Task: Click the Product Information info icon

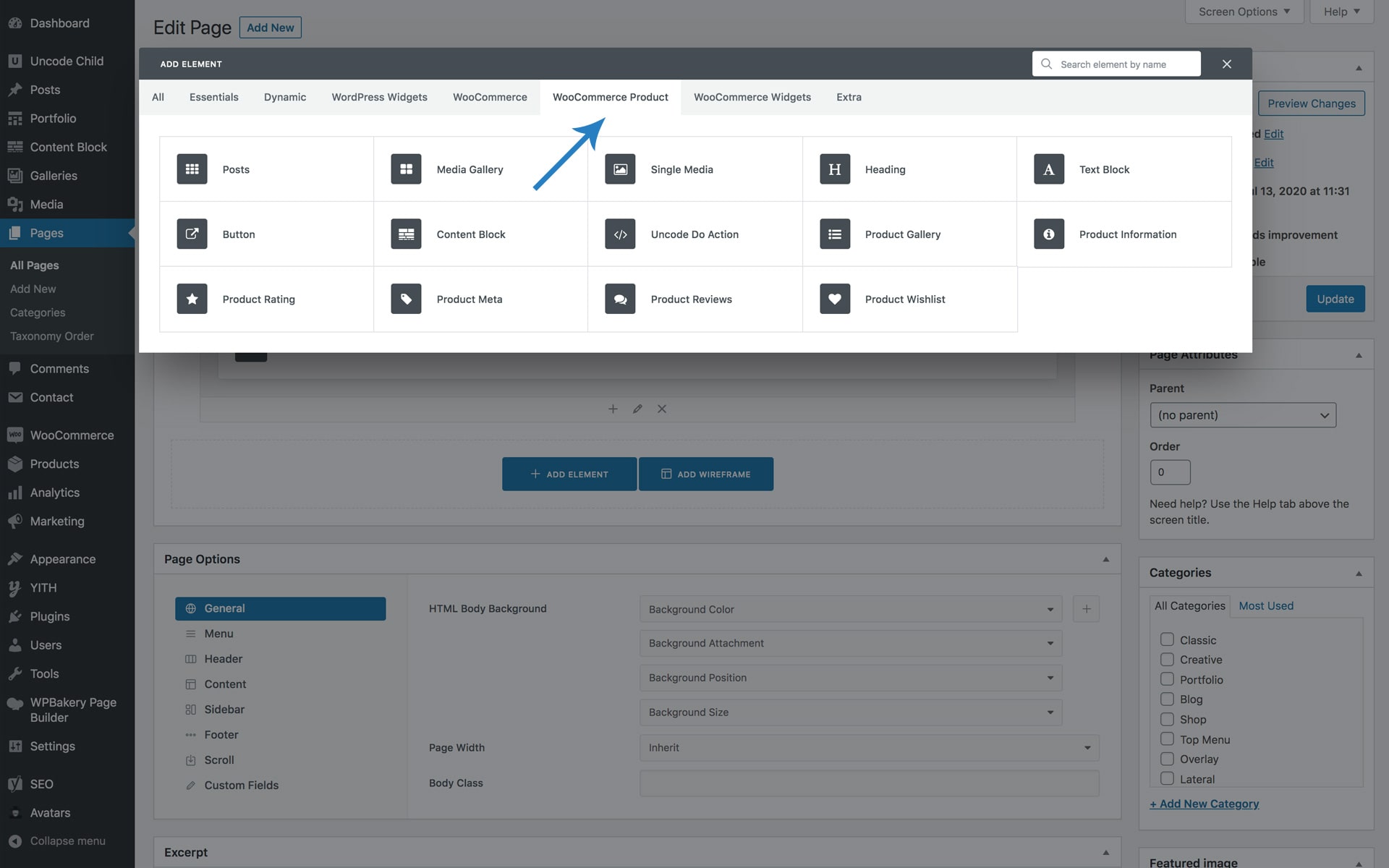Action: click(x=1048, y=234)
